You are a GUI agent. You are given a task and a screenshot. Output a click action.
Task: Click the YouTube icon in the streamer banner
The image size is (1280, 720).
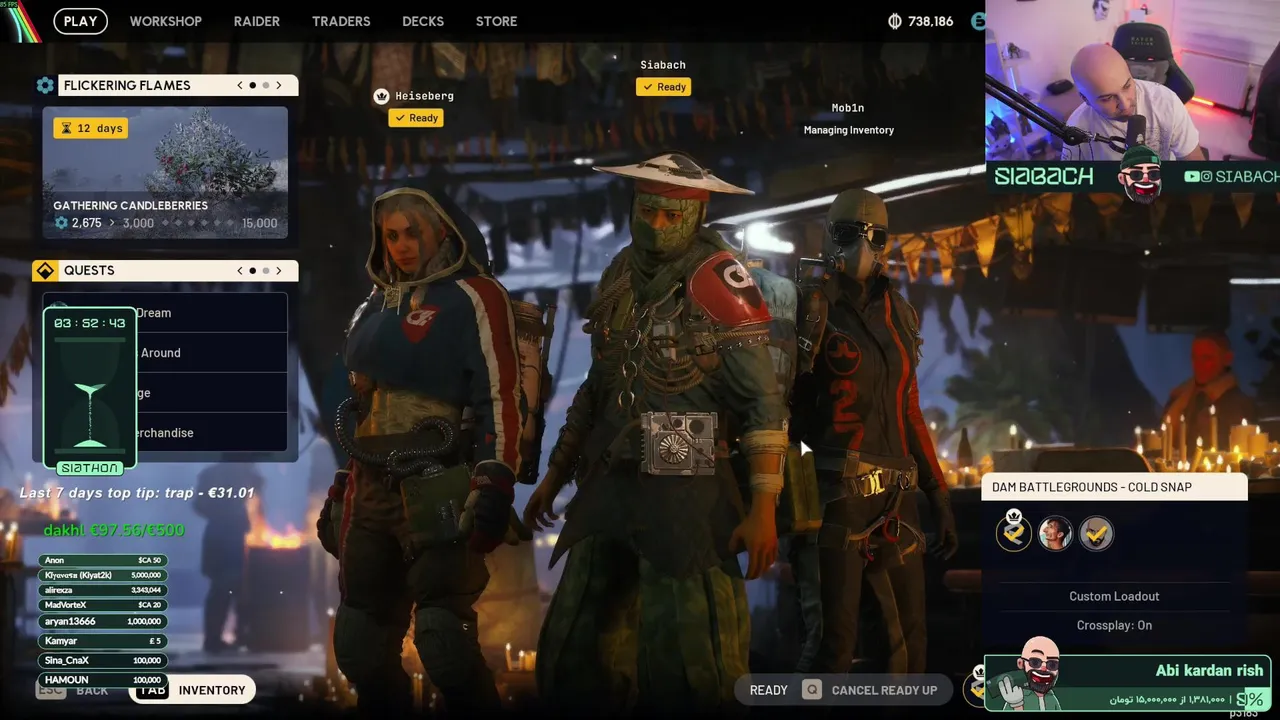pos(1191,177)
